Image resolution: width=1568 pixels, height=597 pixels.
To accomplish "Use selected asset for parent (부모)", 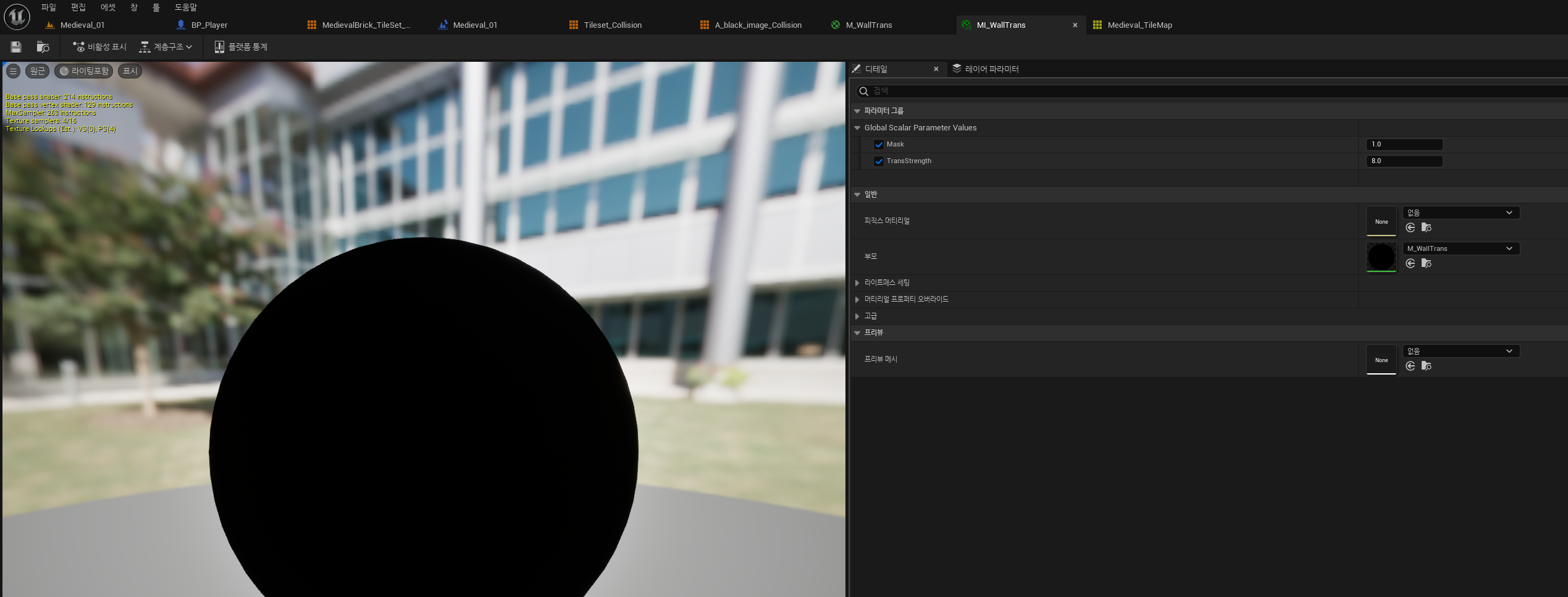I will click(1411, 264).
